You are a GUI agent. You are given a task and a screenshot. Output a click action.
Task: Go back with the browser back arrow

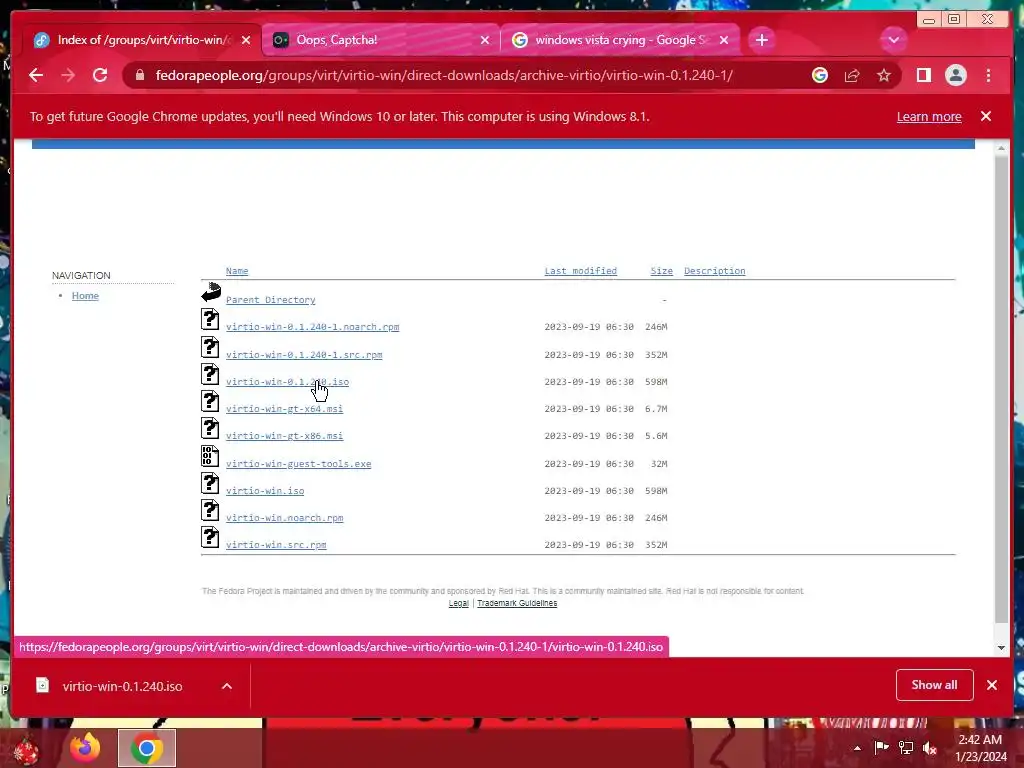click(36, 75)
